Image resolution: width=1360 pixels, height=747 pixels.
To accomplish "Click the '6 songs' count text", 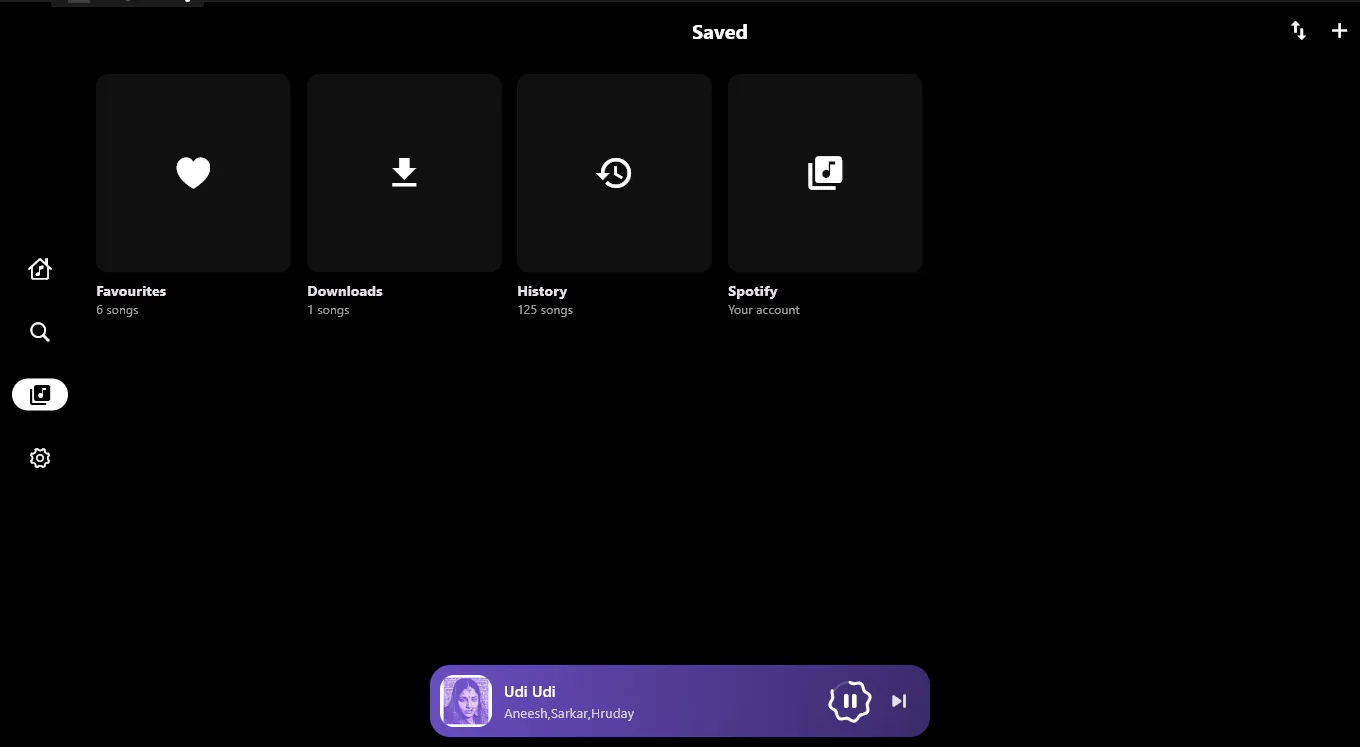I will 117,310.
